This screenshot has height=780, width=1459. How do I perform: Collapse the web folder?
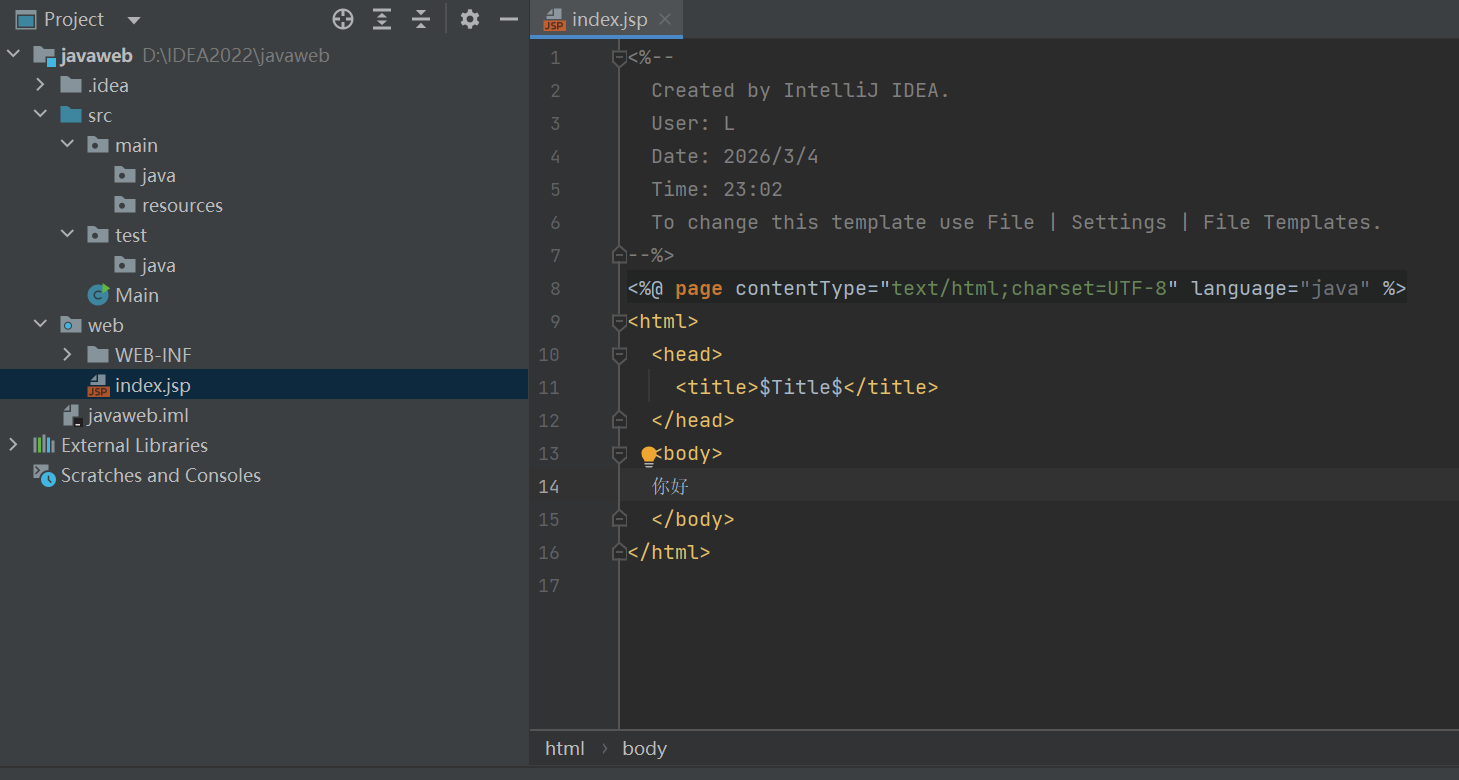click(x=41, y=325)
